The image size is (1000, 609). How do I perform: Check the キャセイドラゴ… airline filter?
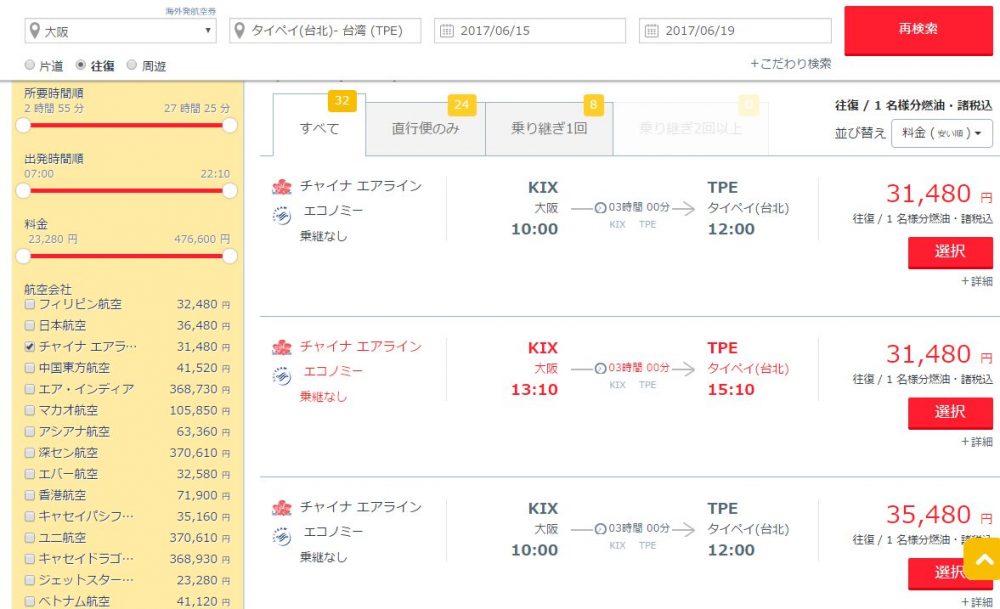29,559
